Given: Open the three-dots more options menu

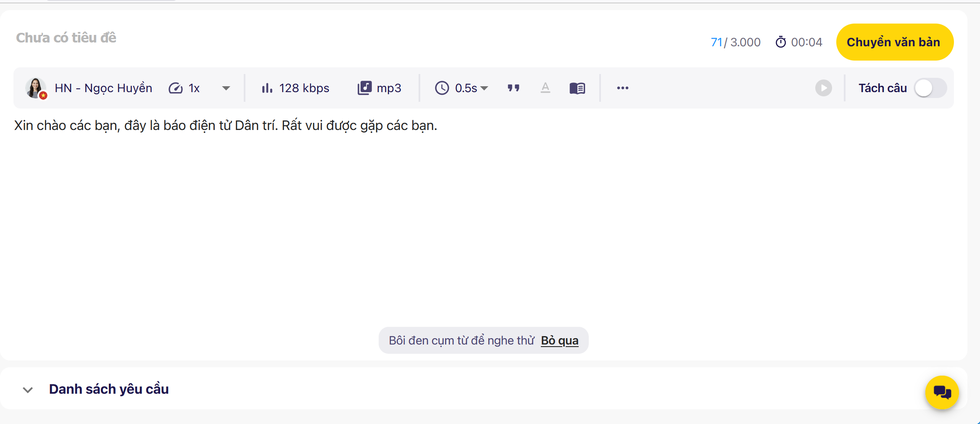Looking at the screenshot, I should pyautogui.click(x=623, y=88).
